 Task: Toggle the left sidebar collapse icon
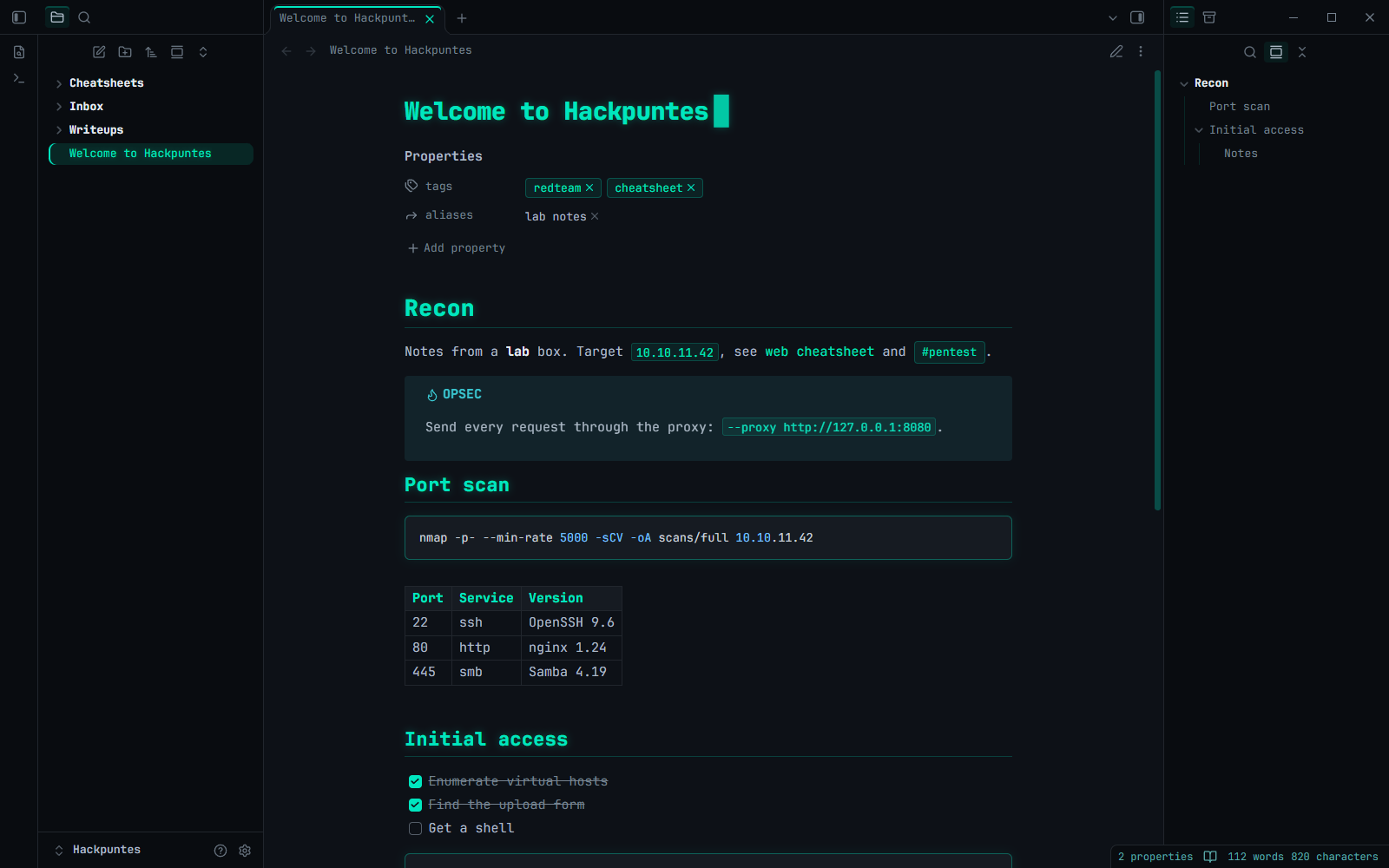tap(19, 17)
